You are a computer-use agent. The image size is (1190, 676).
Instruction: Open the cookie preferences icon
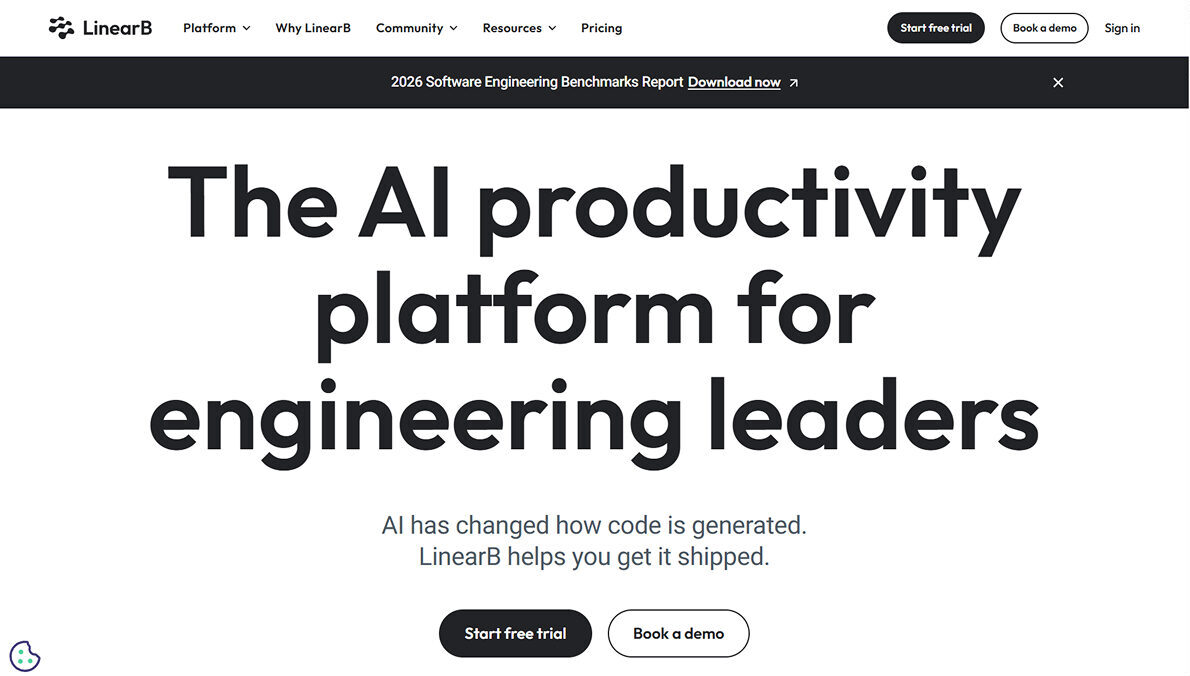pyautogui.click(x=25, y=656)
